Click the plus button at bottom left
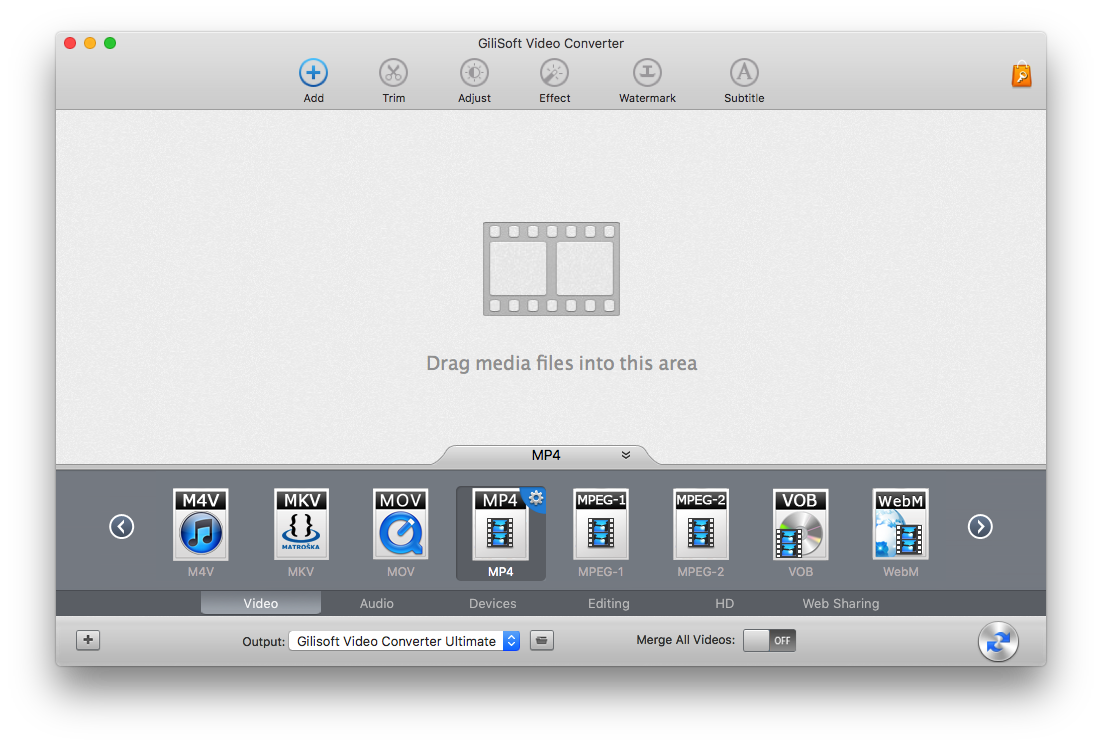 point(88,640)
